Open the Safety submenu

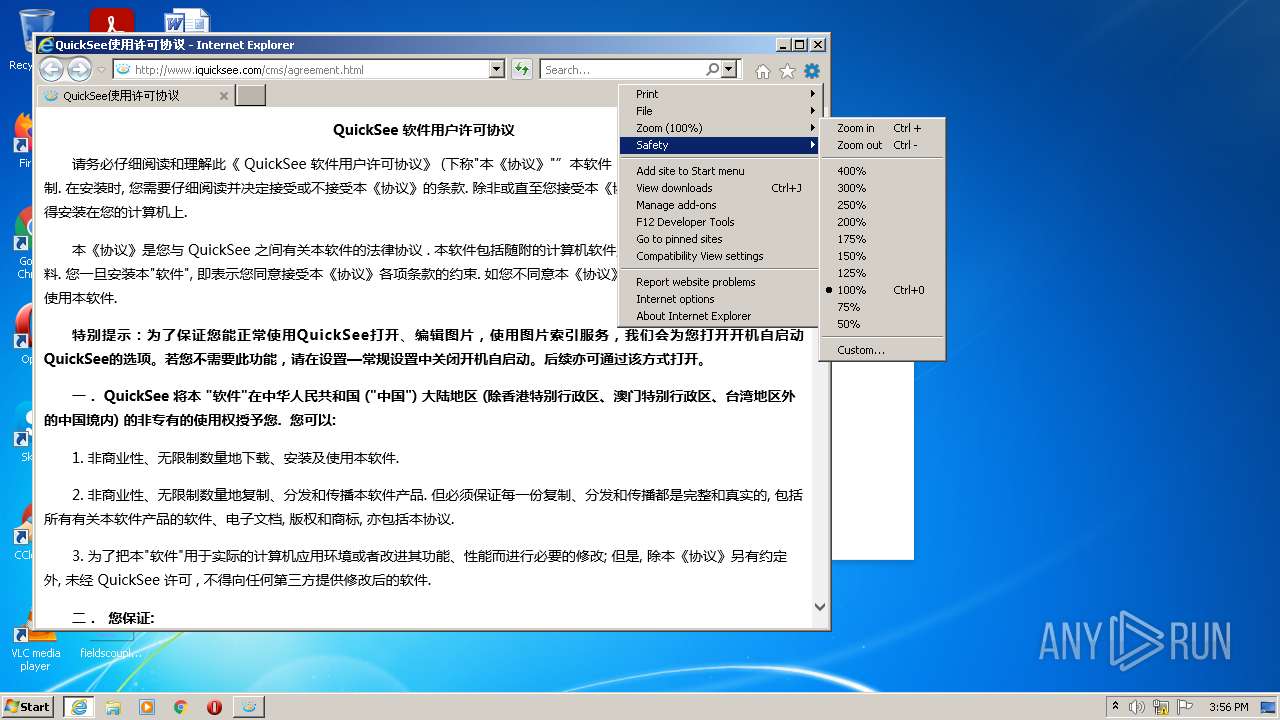click(x=719, y=145)
